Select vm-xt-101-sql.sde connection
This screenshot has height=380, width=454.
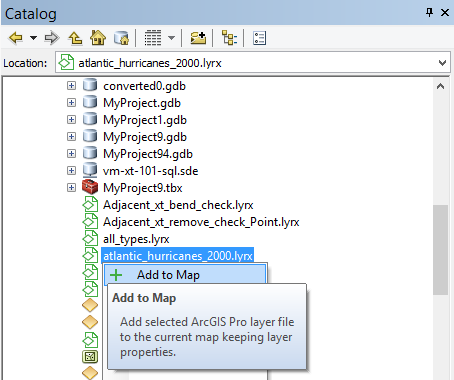coord(150,171)
